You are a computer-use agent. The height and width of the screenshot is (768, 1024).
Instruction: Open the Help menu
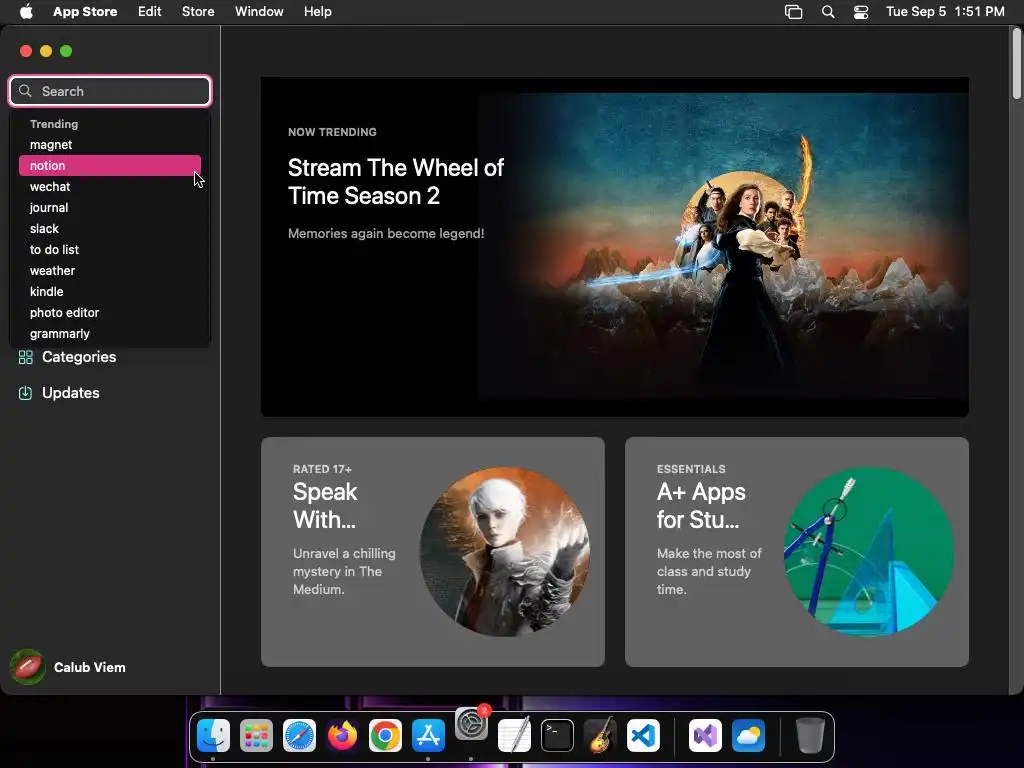click(x=317, y=11)
